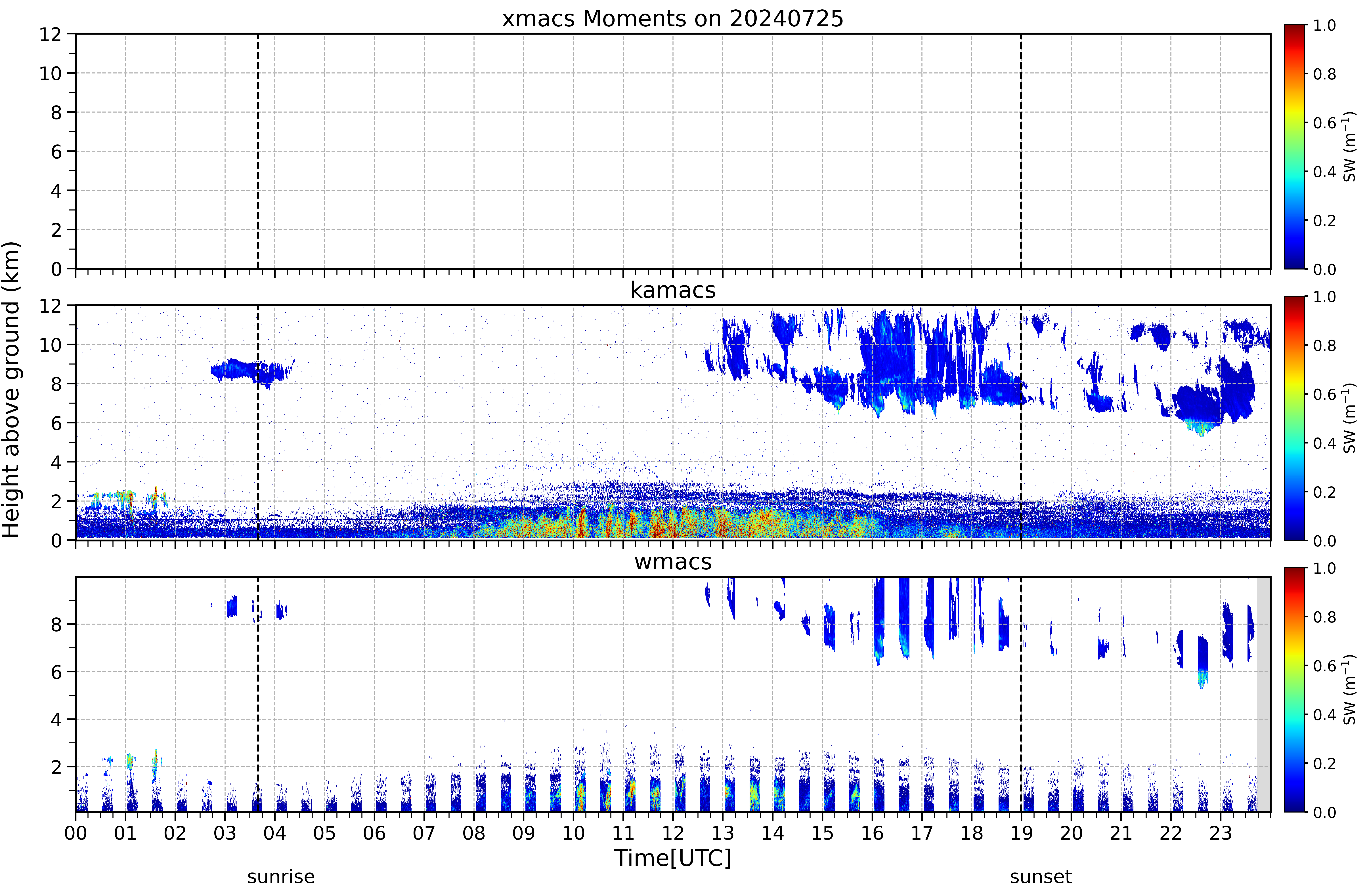
Task: Click the "0.2" tick on the xmacs colorbar
Action: pos(1324,220)
